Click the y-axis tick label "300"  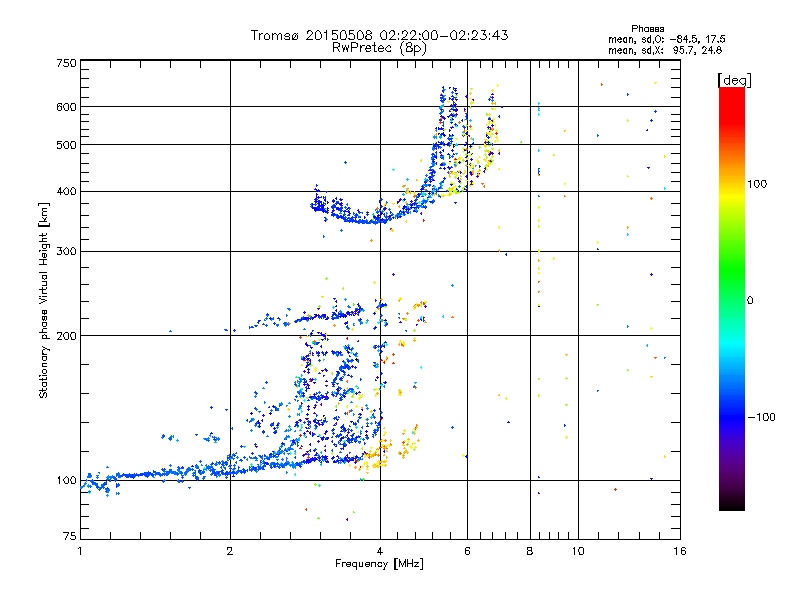coord(67,251)
